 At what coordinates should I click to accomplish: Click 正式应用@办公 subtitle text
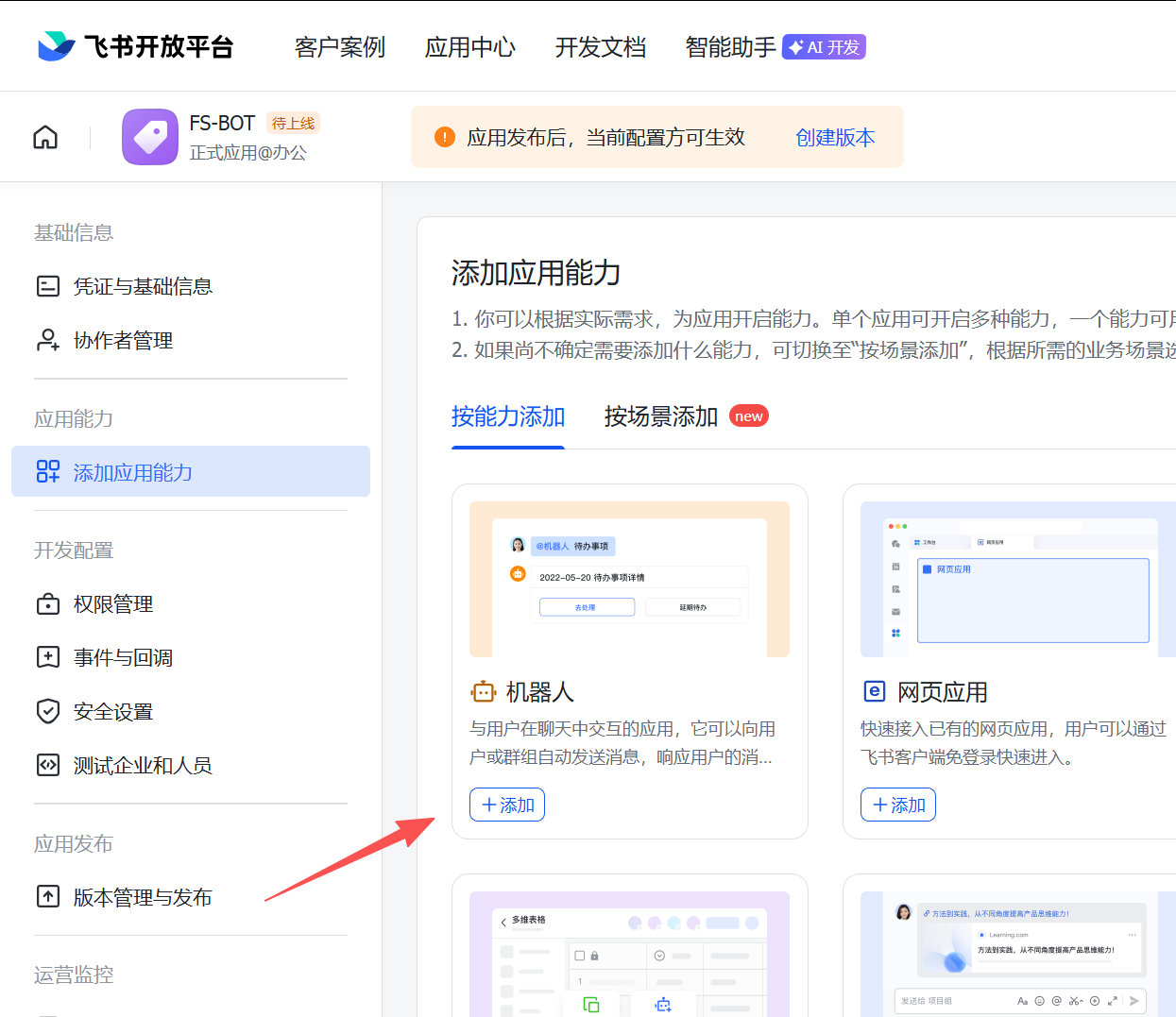pos(247,152)
